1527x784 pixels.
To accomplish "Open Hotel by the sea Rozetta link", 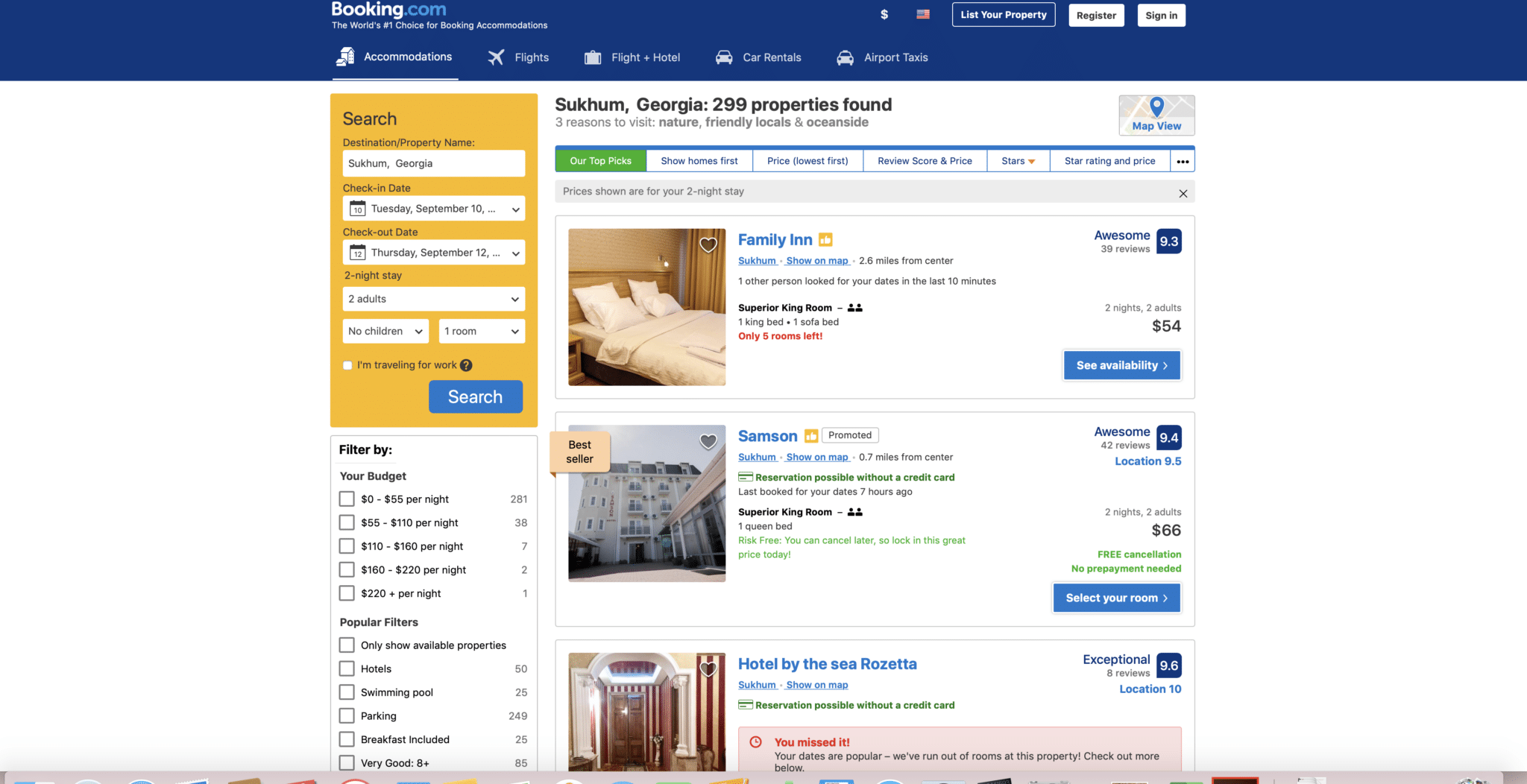I will tap(828, 664).
